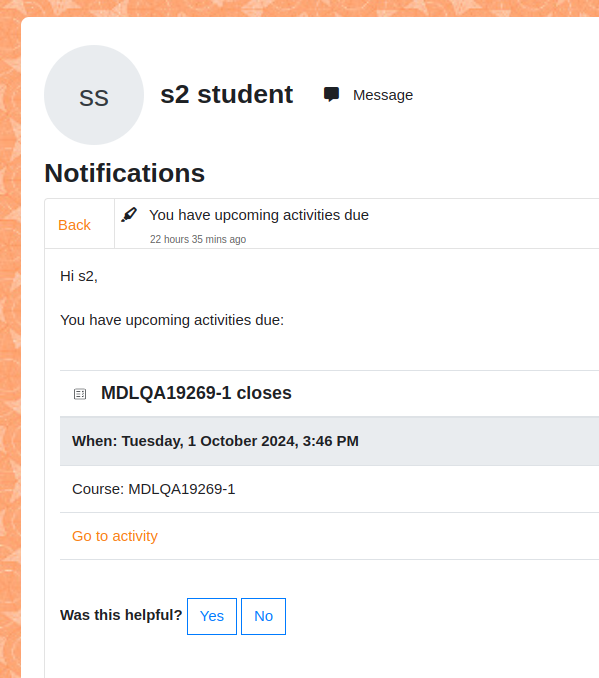The width and height of the screenshot is (599, 678).
Task: Click 'You have upcoming activities due:' body text
Action: tap(172, 320)
